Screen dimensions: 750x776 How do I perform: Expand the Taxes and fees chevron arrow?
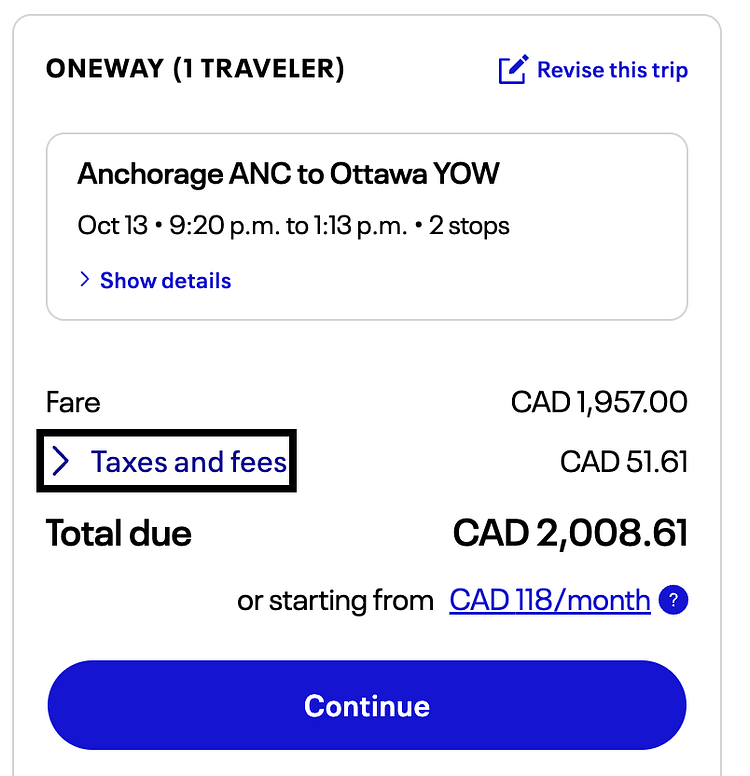61,462
